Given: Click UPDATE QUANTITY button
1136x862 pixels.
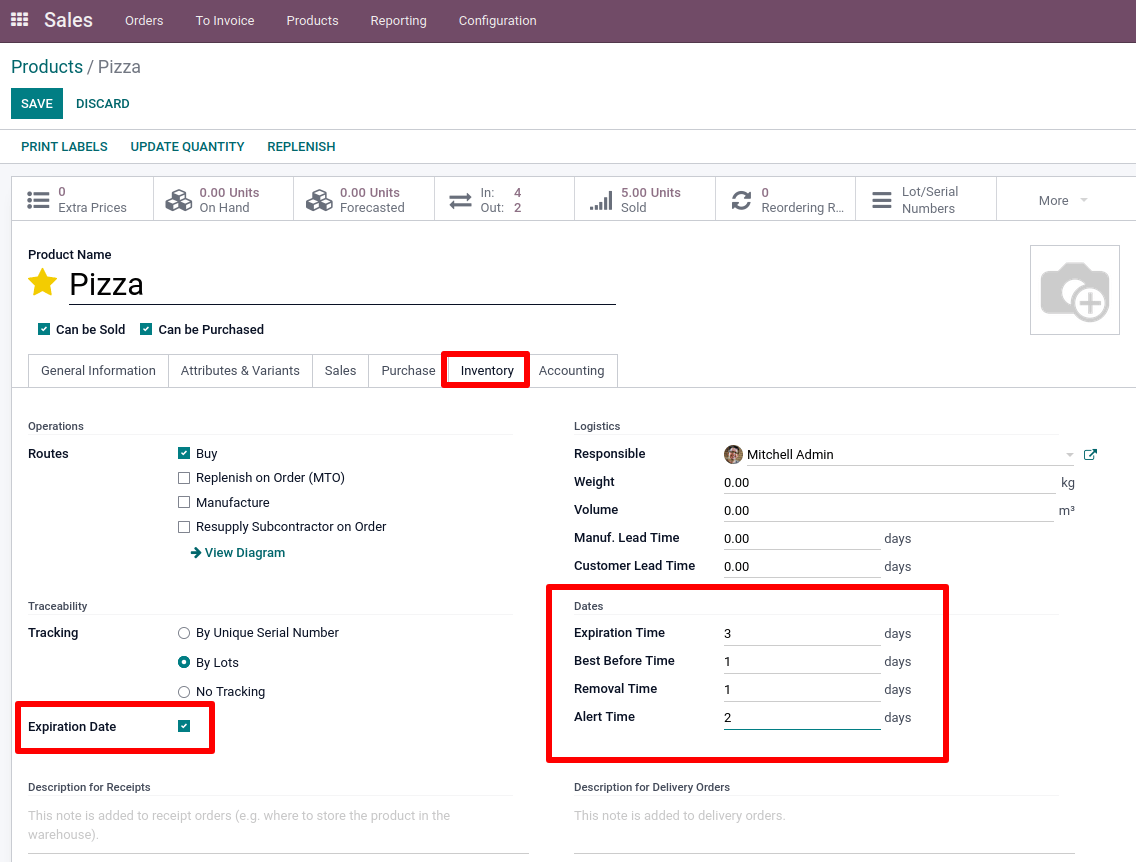Looking at the screenshot, I should (188, 146).
